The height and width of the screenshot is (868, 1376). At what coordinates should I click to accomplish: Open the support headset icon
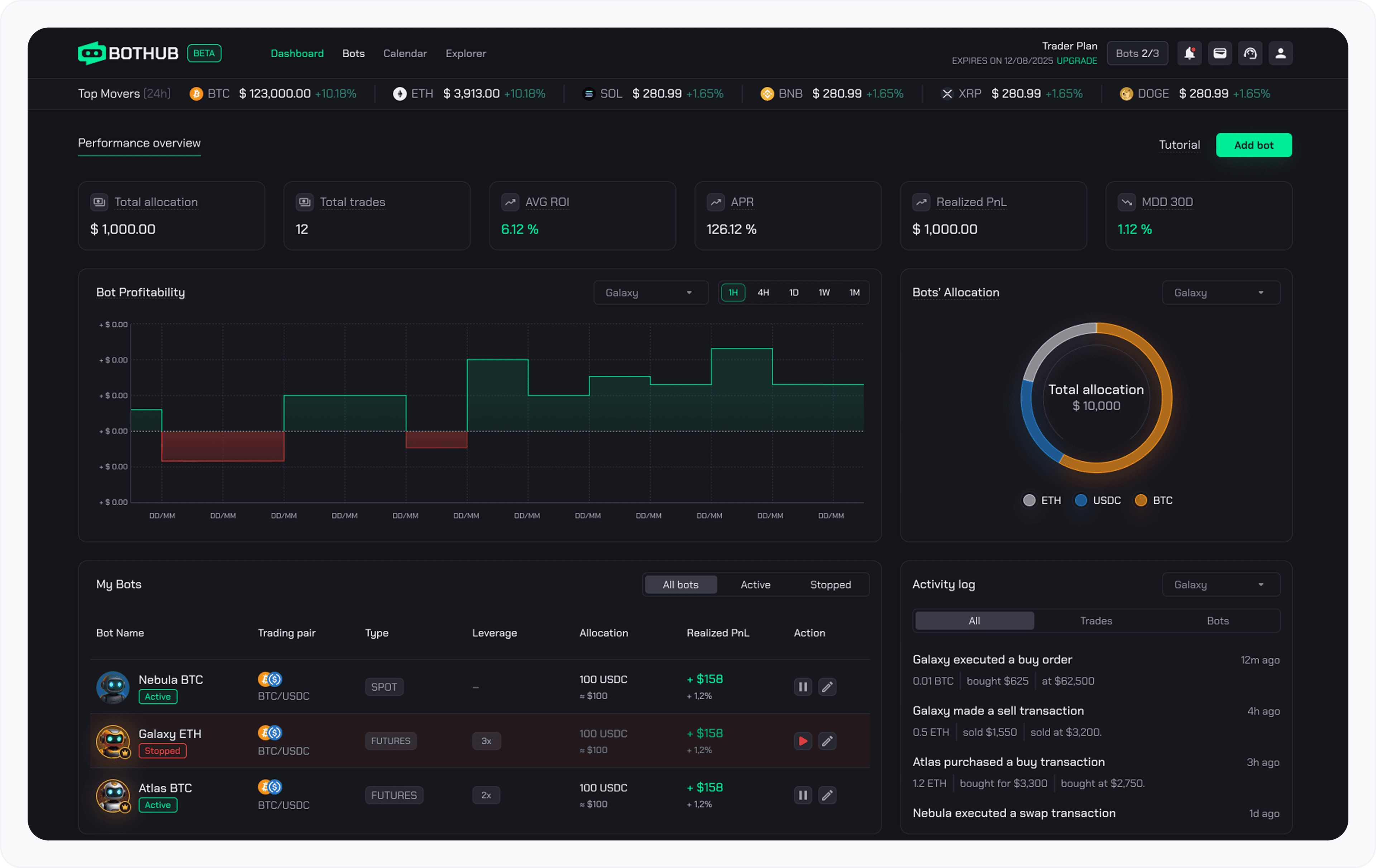[1250, 53]
